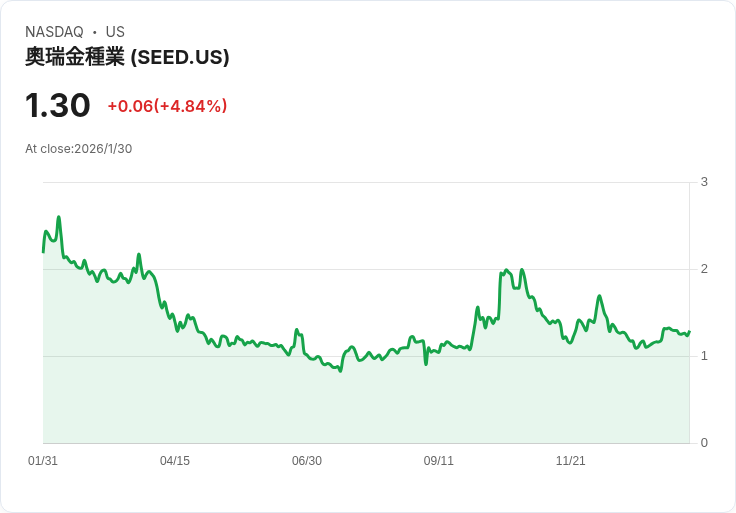Click the 1.30 current price

(58, 105)
